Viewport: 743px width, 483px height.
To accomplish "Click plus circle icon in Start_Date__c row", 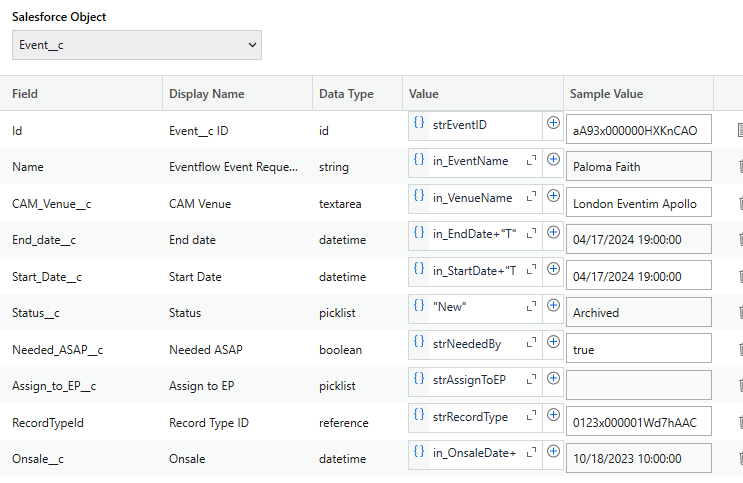I will (x=553, y=269).
